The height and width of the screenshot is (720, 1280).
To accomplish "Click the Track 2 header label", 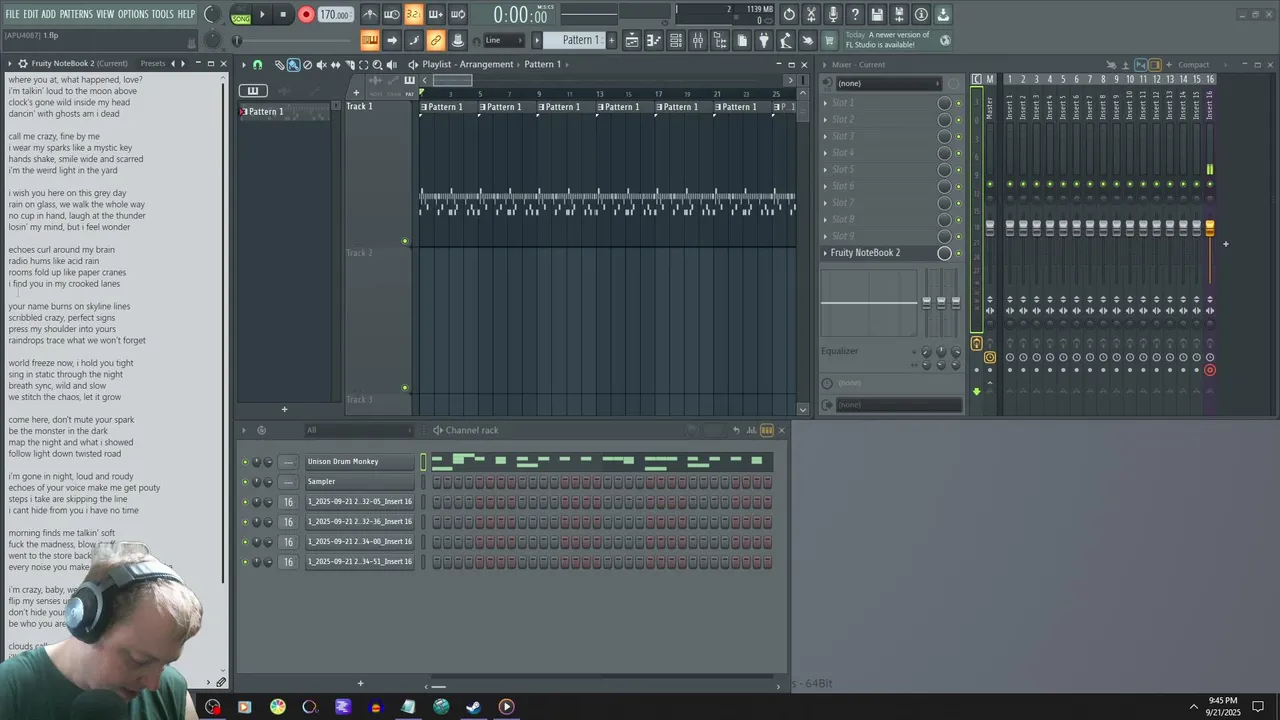I will tap(359, 253).
